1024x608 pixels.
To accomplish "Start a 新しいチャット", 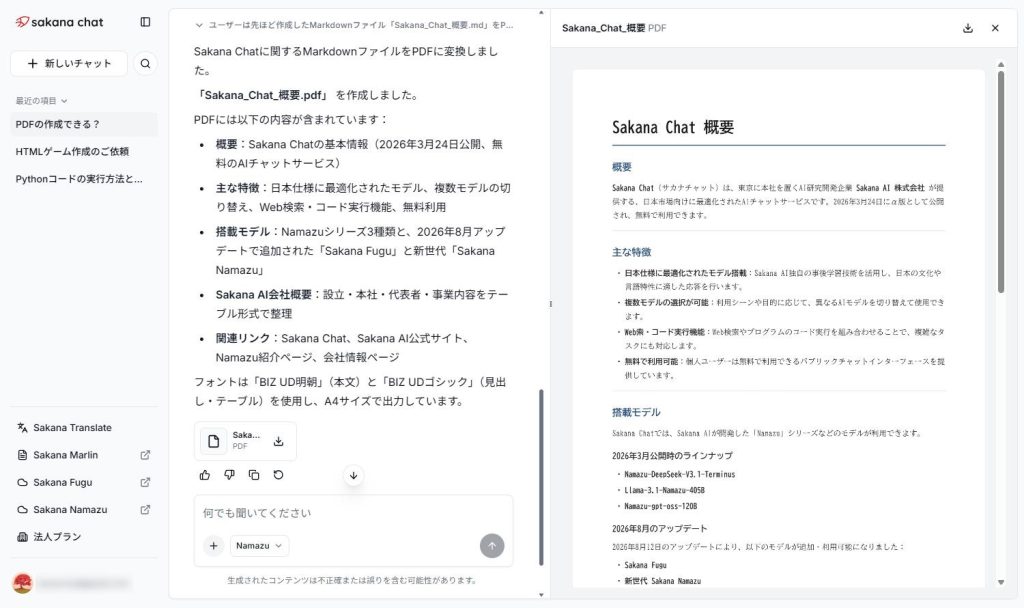I will (69, 63).
